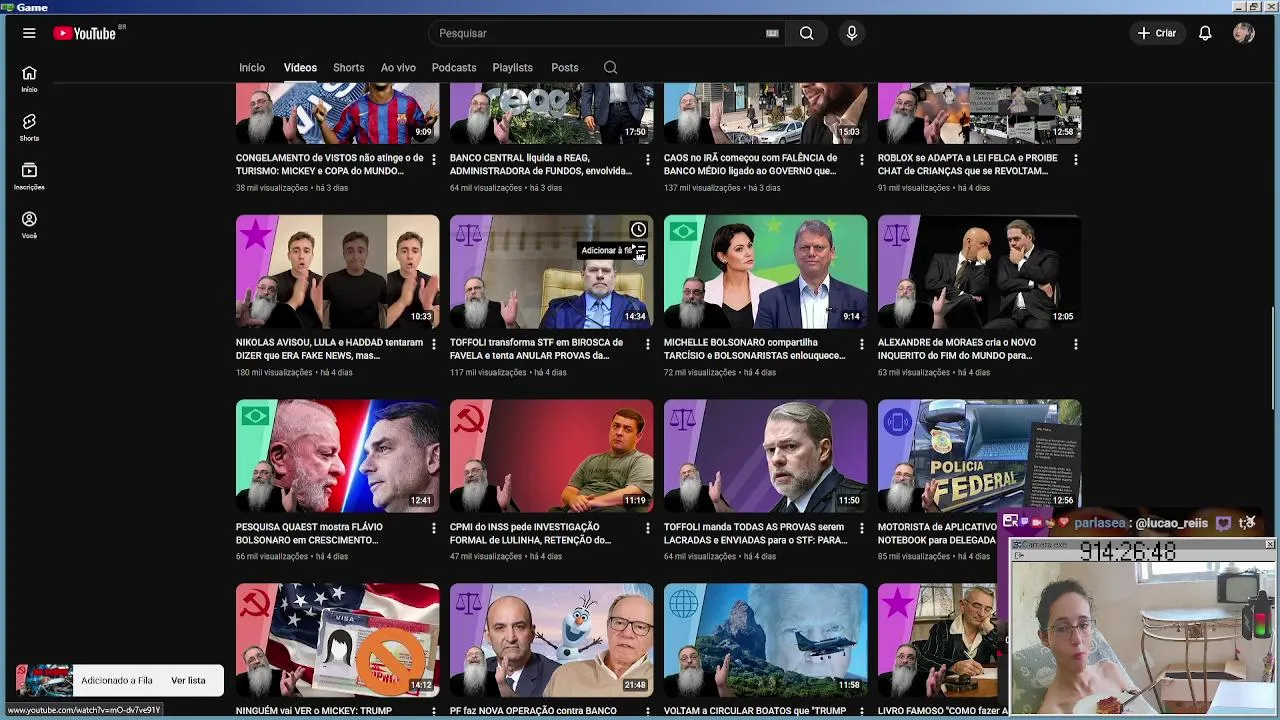Click '117 mil visualizações' text
This screenshot has width=1280, height=720.
click(488, 372)
